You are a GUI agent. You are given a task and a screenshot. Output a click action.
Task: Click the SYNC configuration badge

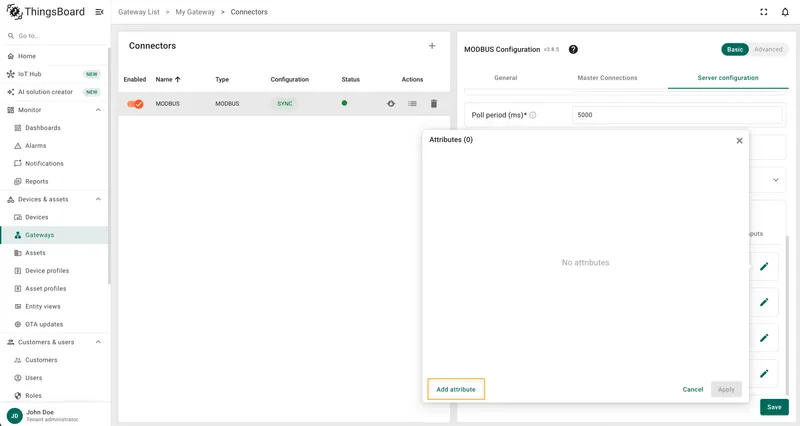pyautogui.click(x=285, y=104)
